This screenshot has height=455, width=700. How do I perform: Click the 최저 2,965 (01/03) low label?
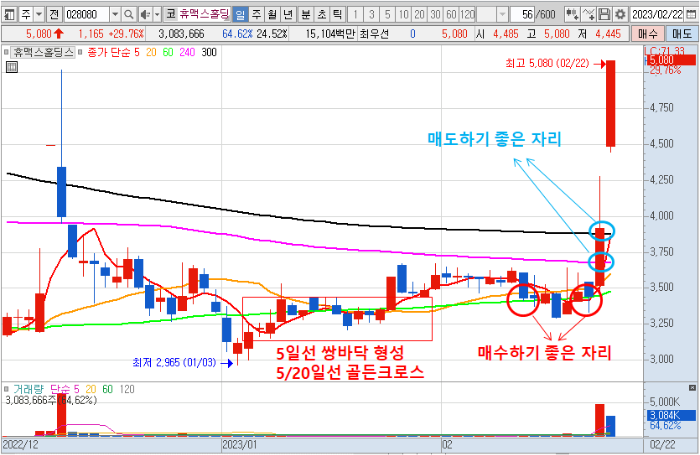coord(174,363)
